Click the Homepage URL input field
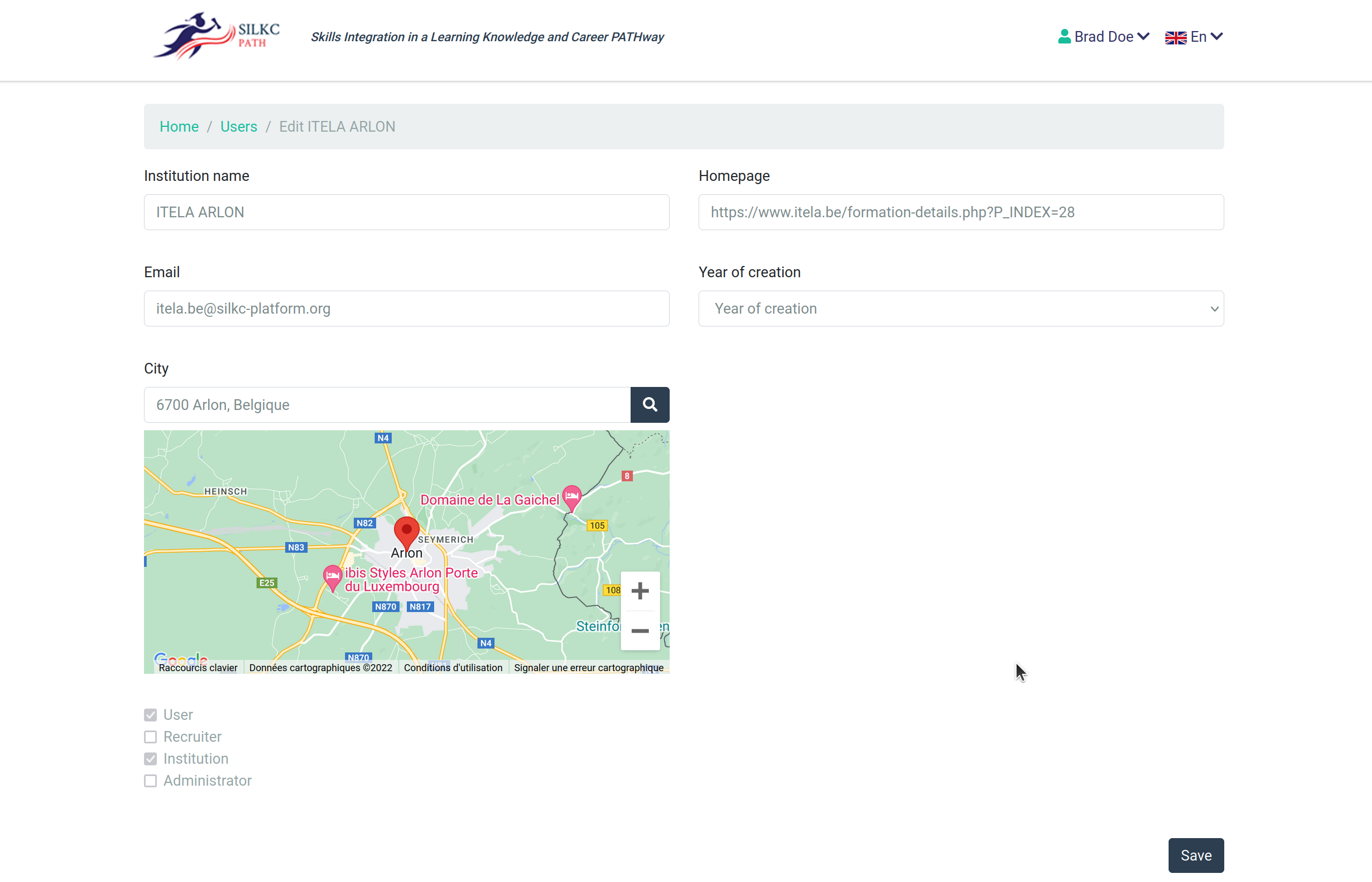The image size is (1372, 882). pyautogui.click(x=961, y=212)
